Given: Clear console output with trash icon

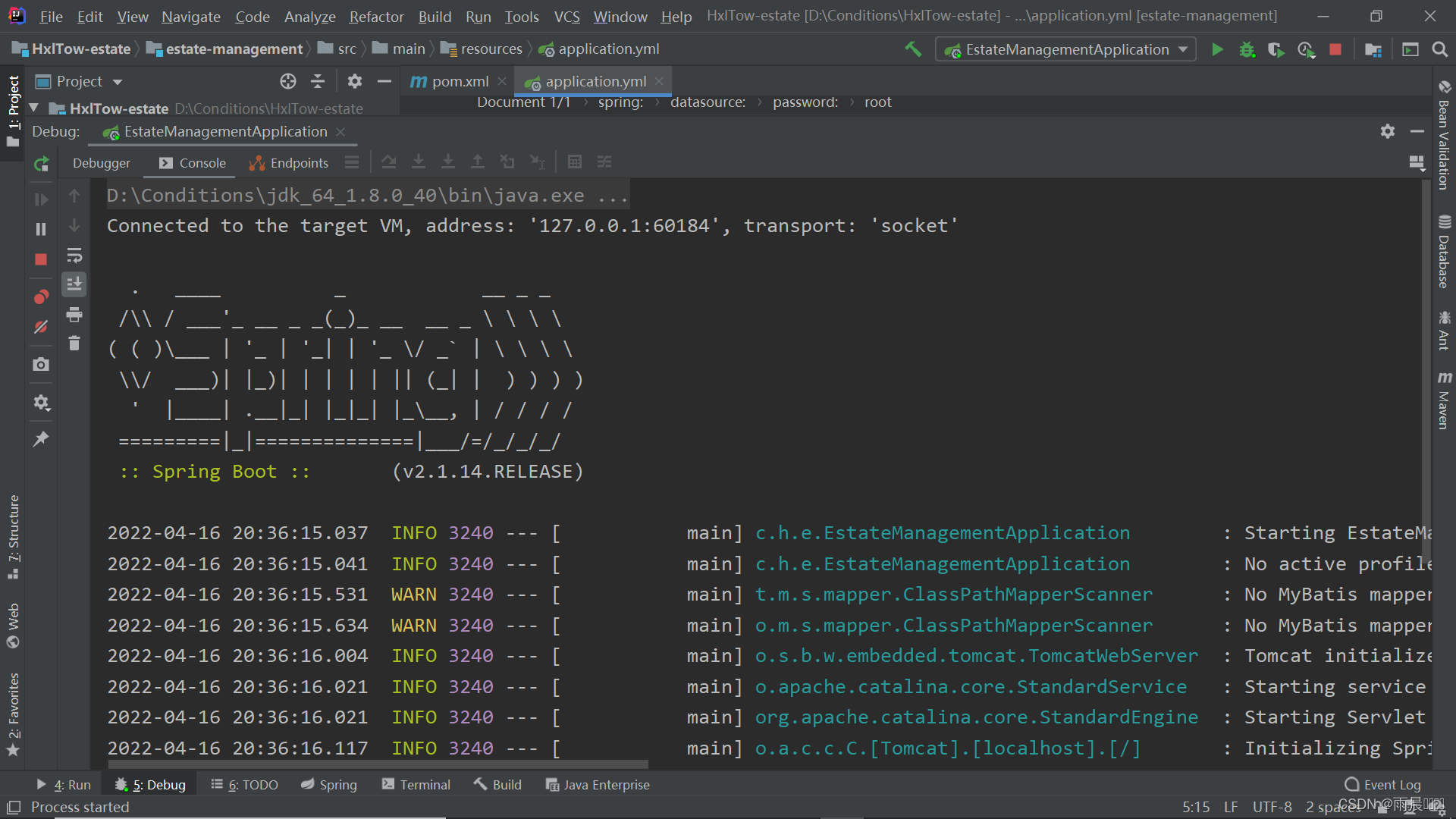Looking at the screenshot, I should (x=74, y=344).
